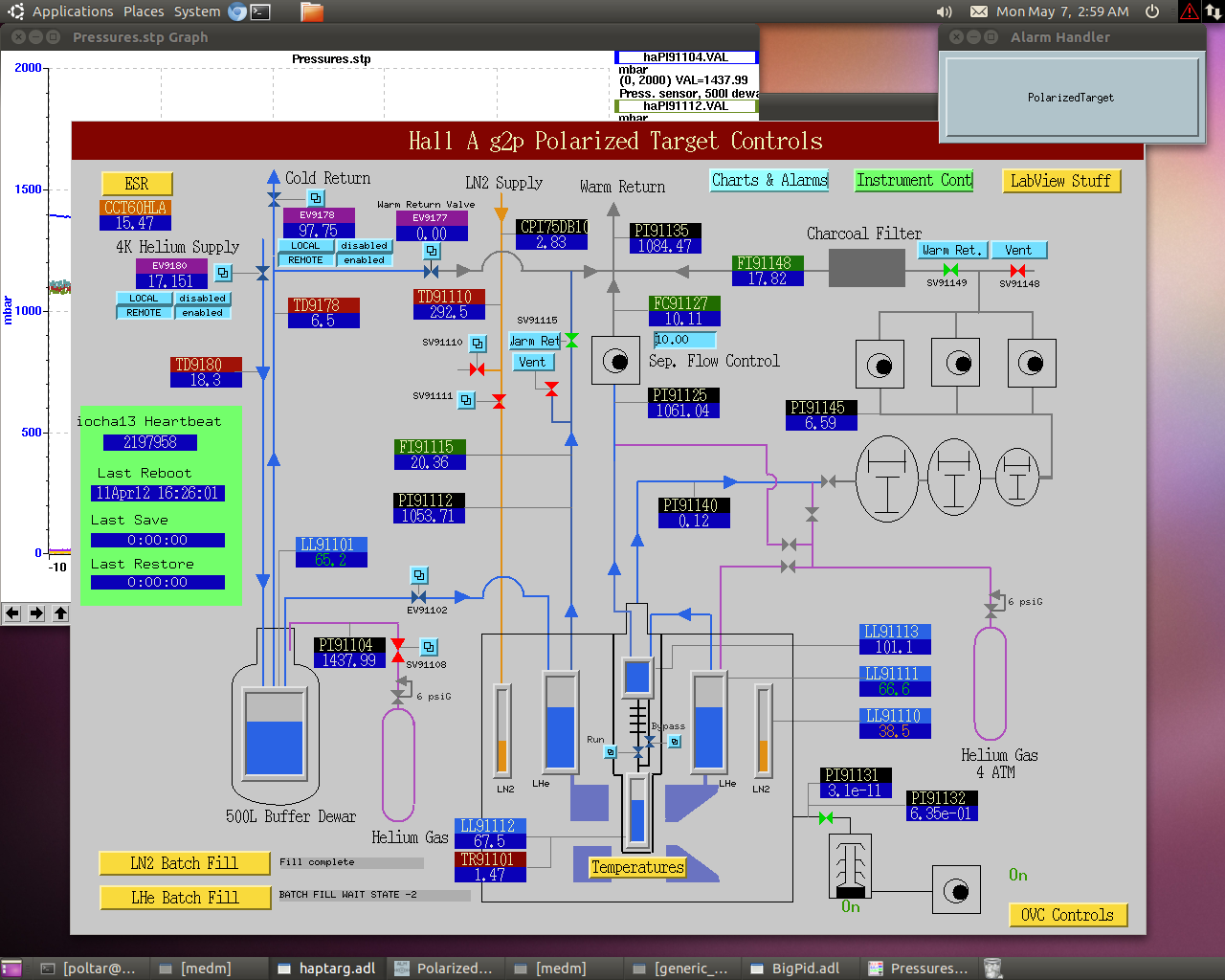Click PolarizedTarget in Alarm Handler

click(1071, 98)
